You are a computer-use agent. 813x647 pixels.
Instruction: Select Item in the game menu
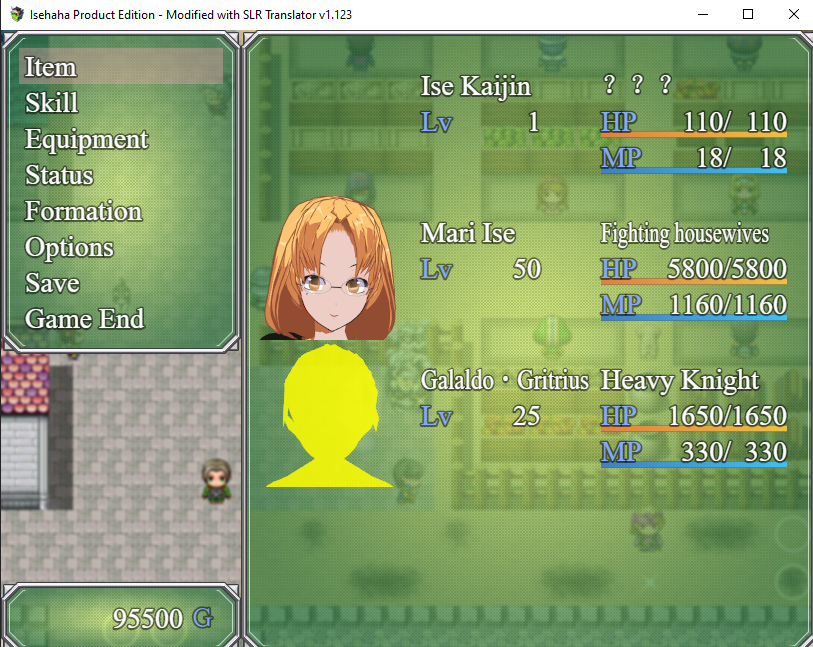click(51, 67)
